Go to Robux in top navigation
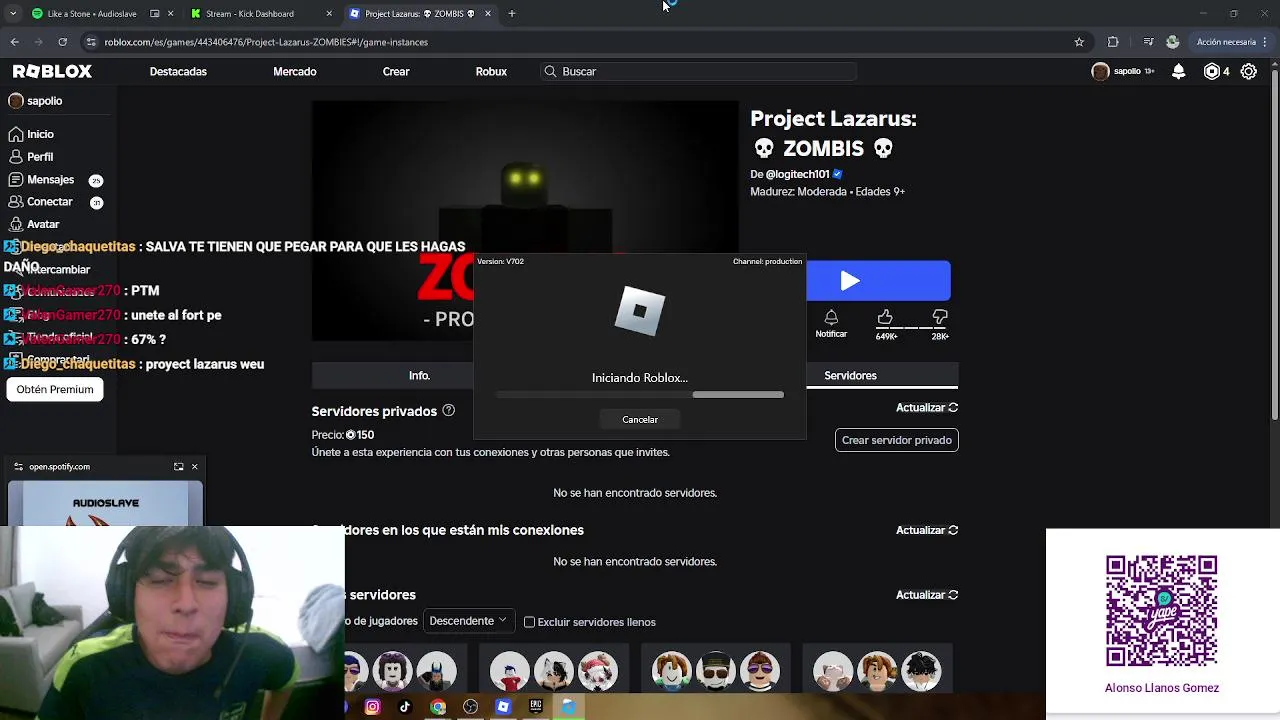 tap(491, 72)
